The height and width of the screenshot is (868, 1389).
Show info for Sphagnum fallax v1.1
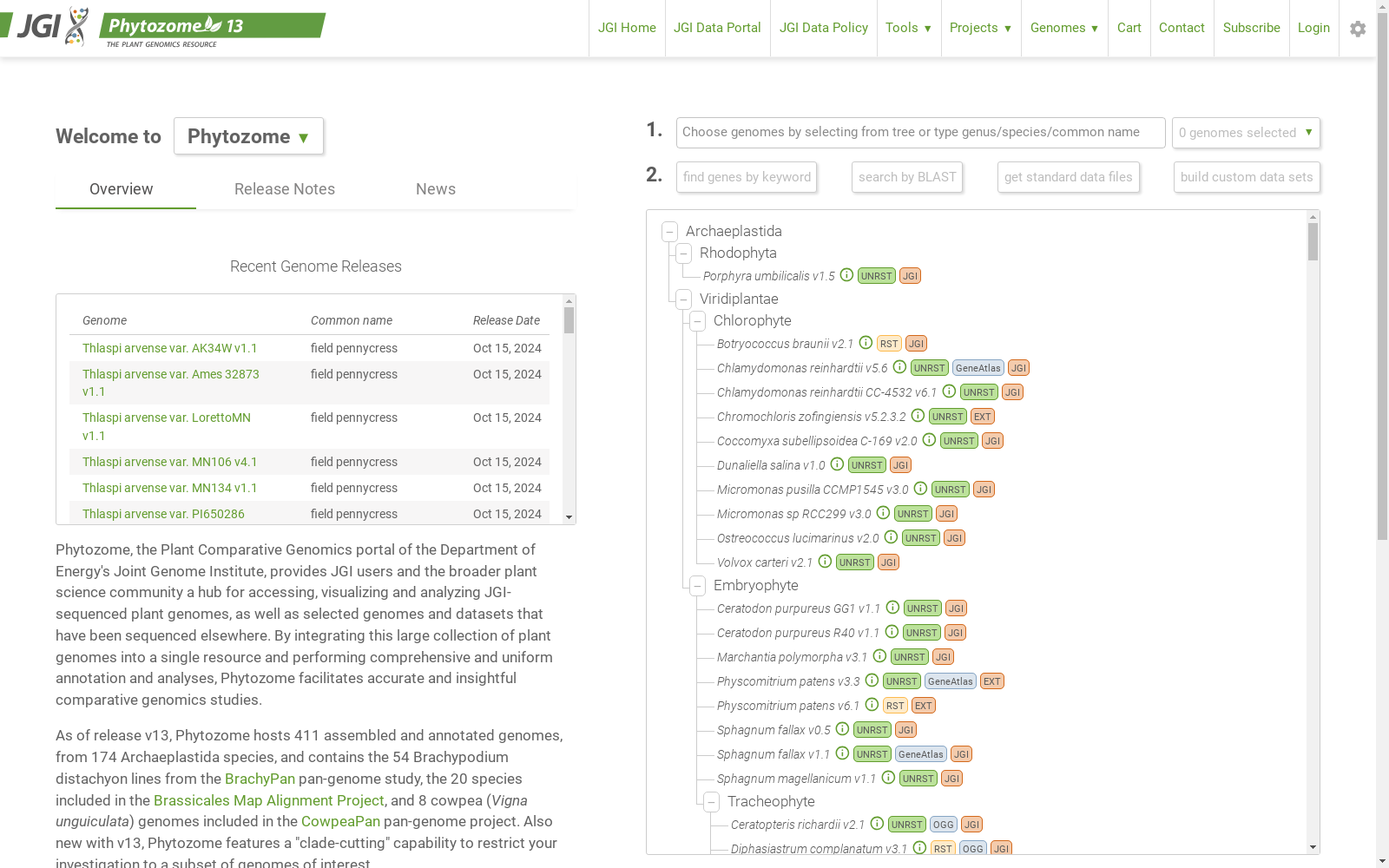842,753
